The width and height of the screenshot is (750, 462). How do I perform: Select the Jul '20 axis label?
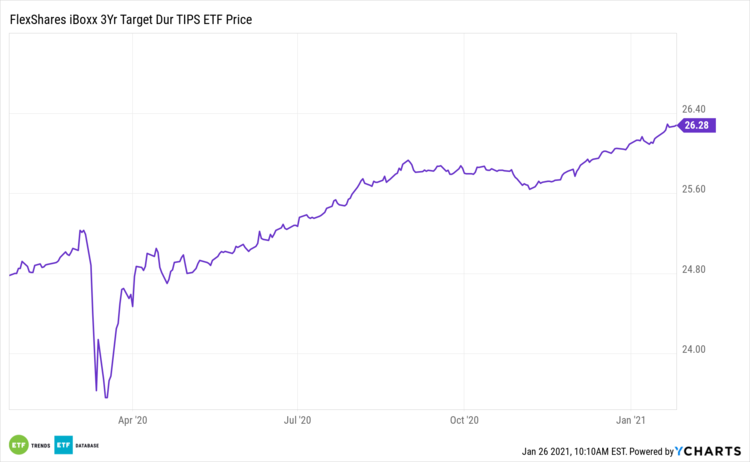click(298, 421)
